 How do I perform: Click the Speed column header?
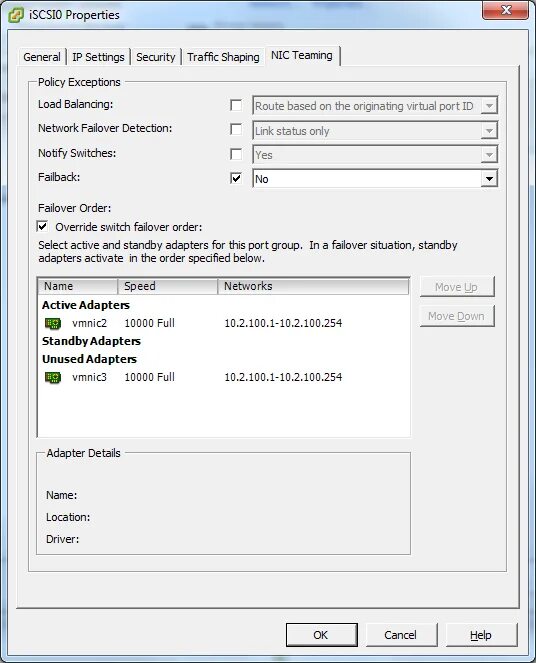click(x=167, y=286)
